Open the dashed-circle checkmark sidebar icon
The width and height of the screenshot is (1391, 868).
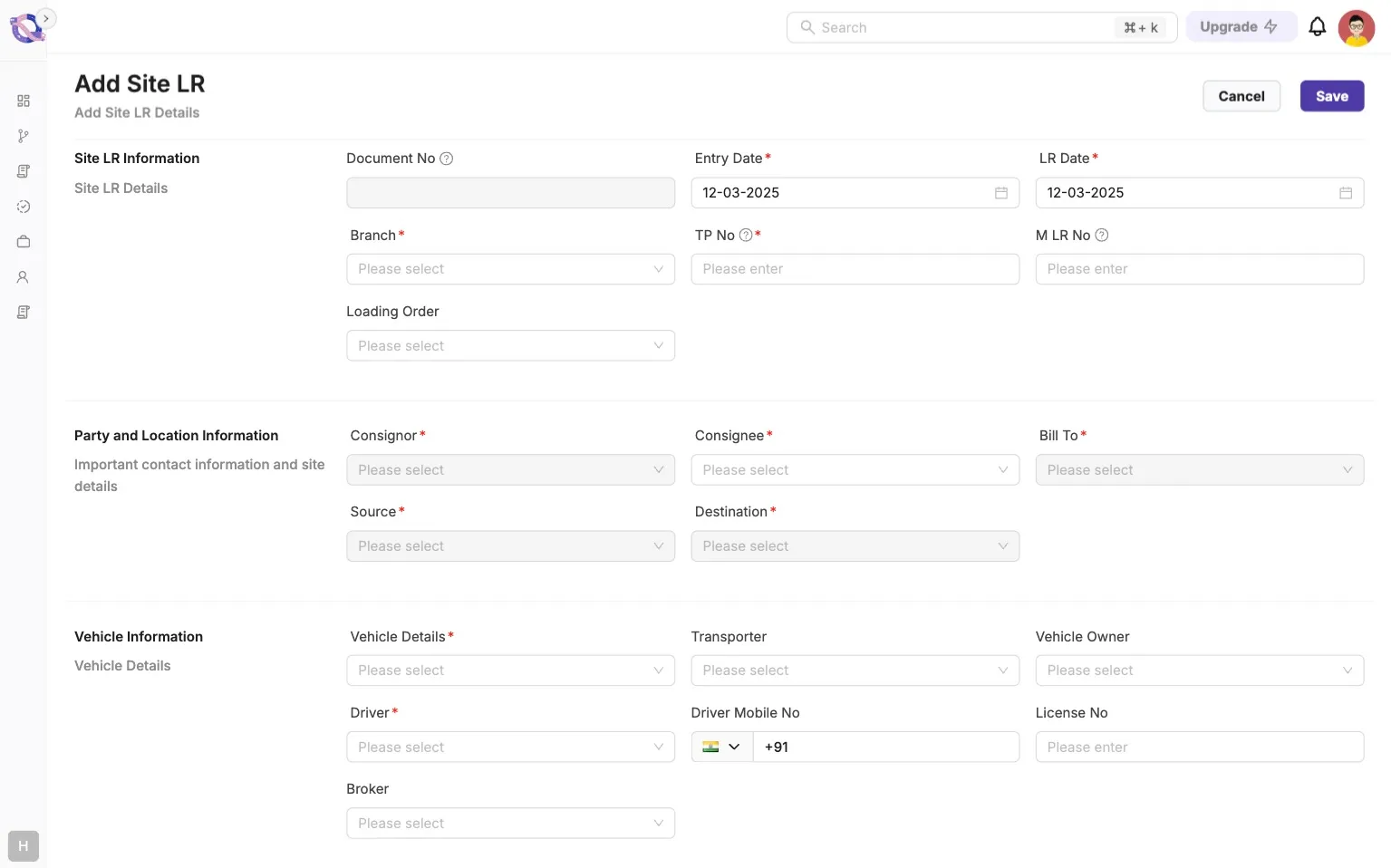[x=24, y=207]
